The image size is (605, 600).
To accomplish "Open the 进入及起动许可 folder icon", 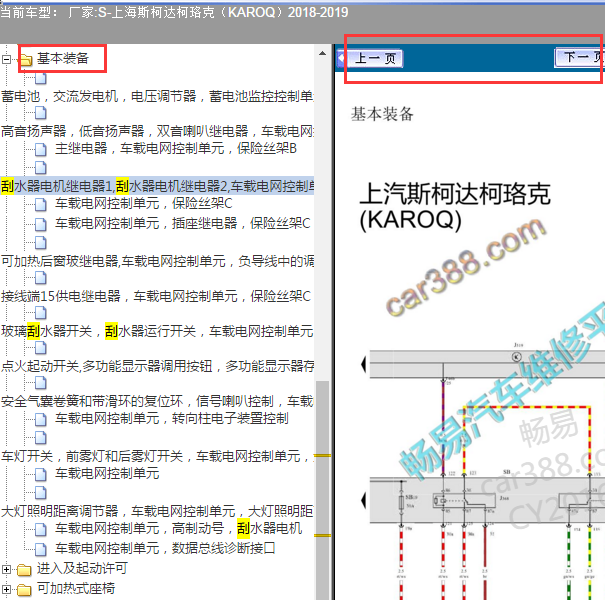I will [x=24, y=570].
